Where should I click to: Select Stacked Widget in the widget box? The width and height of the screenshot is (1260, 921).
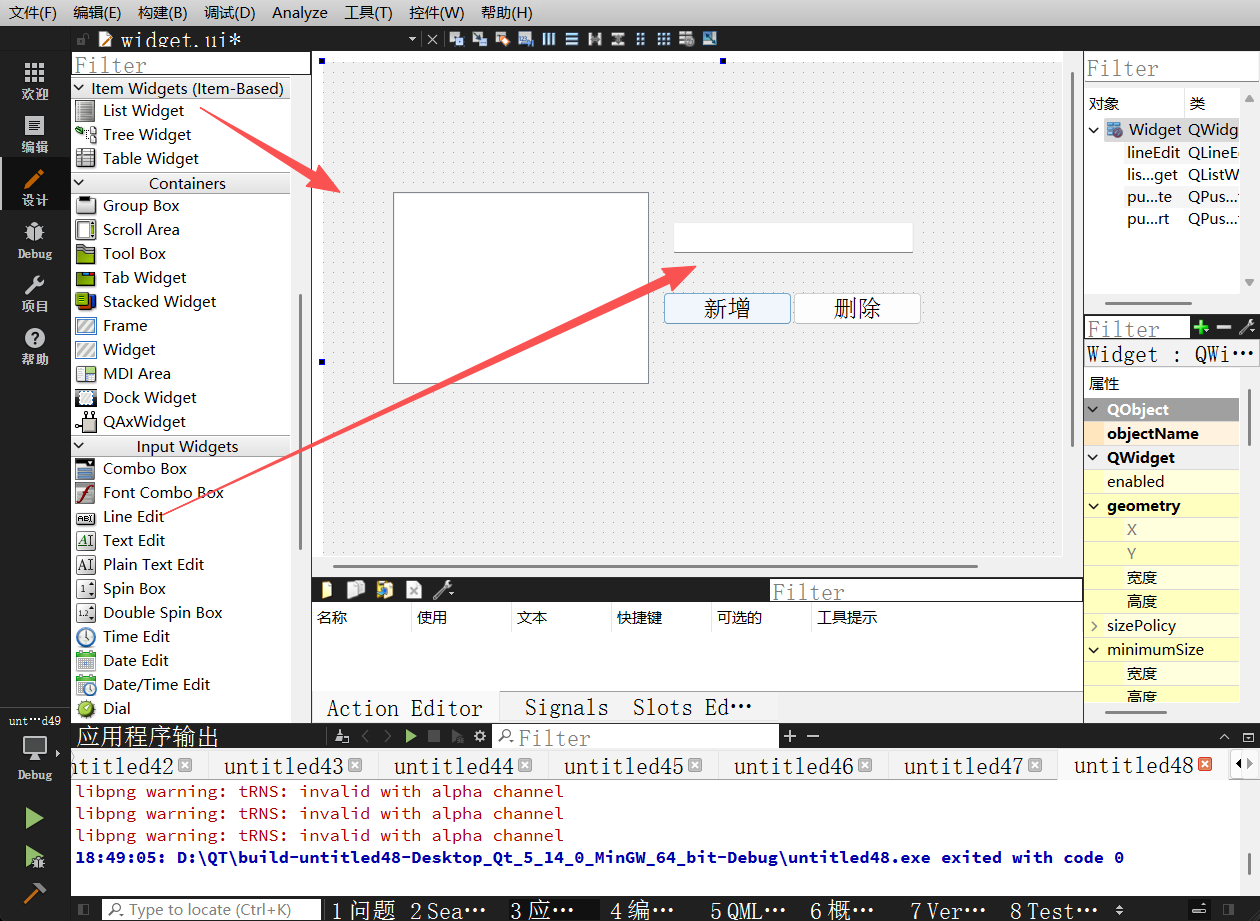(x=159, y=302)
